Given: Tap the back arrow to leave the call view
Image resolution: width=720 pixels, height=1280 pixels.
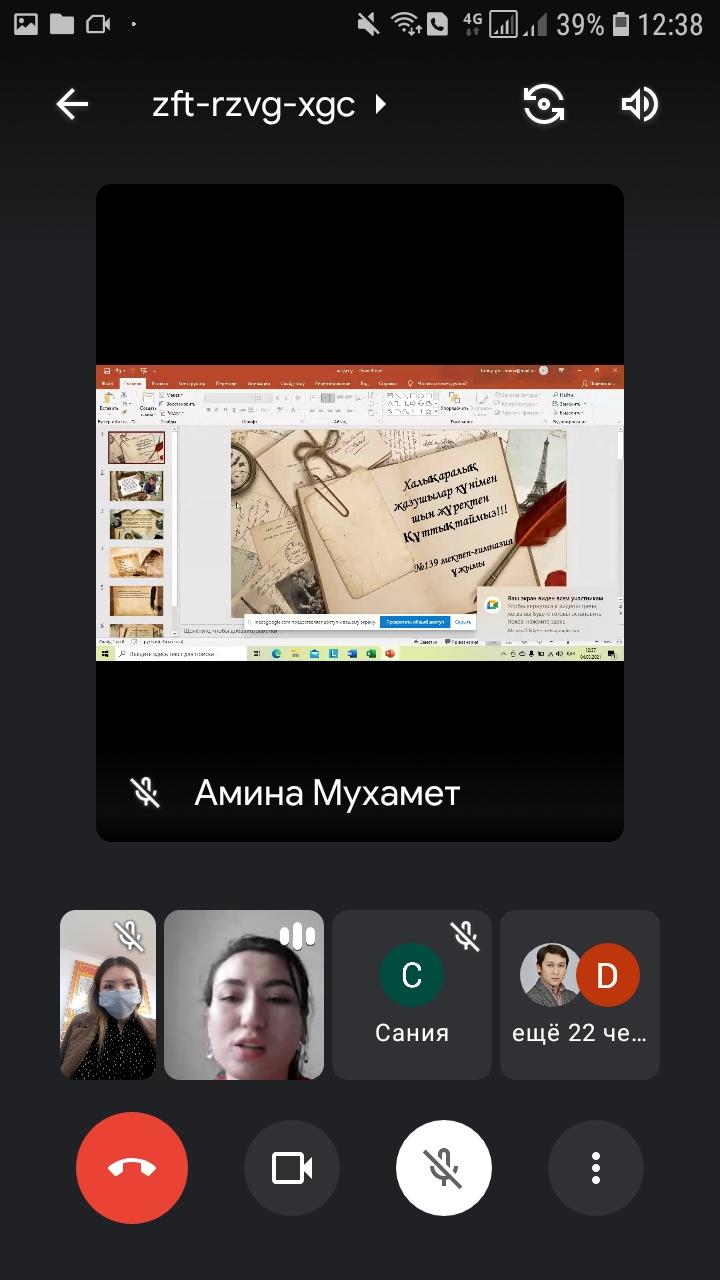Looking at the screenshot, I should (x=72, y=104).
